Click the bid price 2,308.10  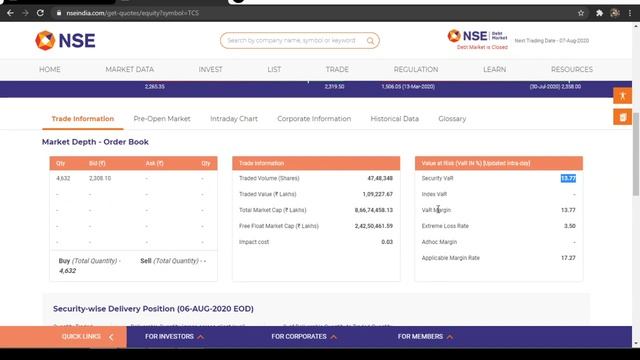point(100,178)
